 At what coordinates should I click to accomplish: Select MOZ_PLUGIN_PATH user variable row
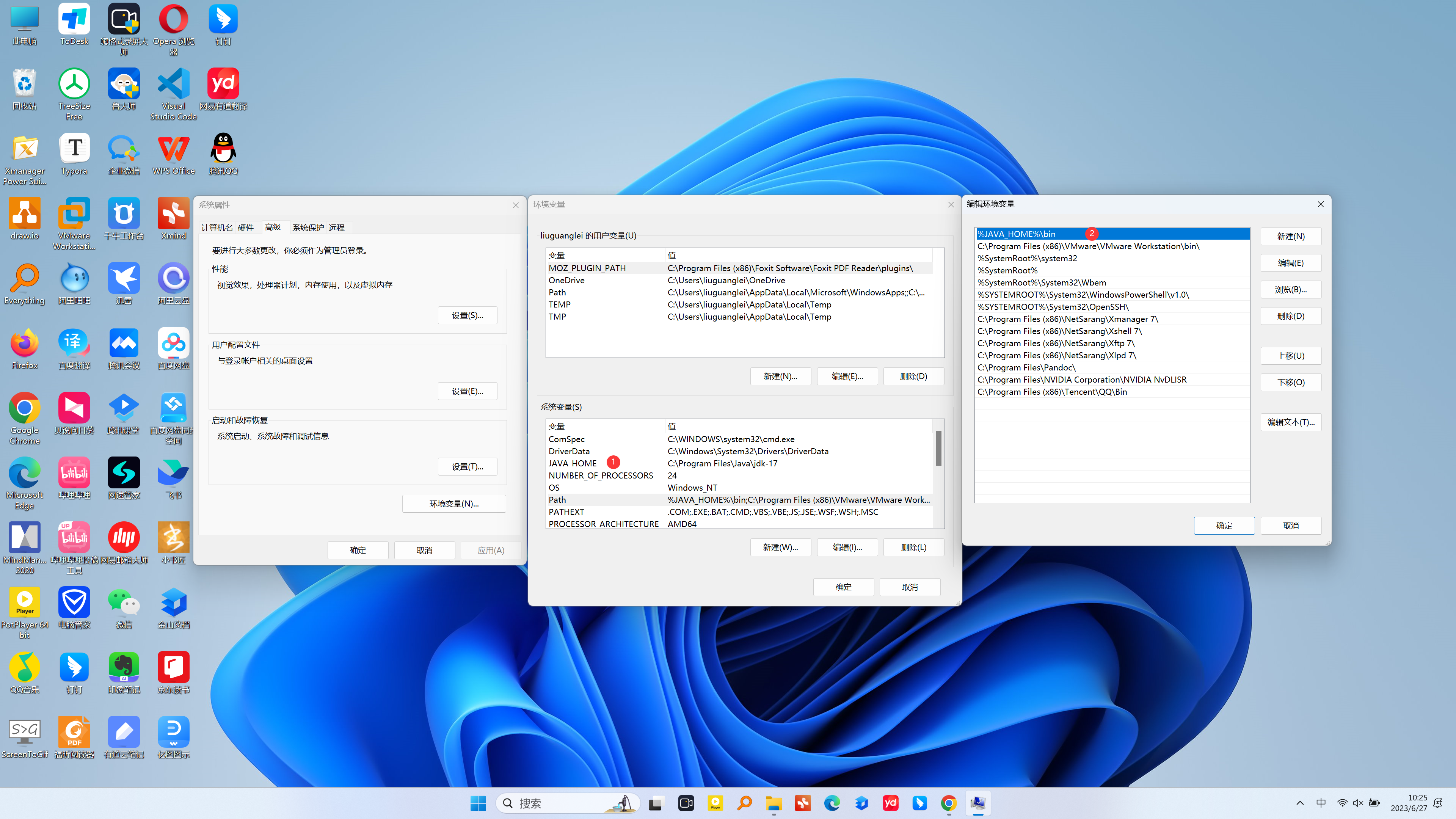point(739,268)
